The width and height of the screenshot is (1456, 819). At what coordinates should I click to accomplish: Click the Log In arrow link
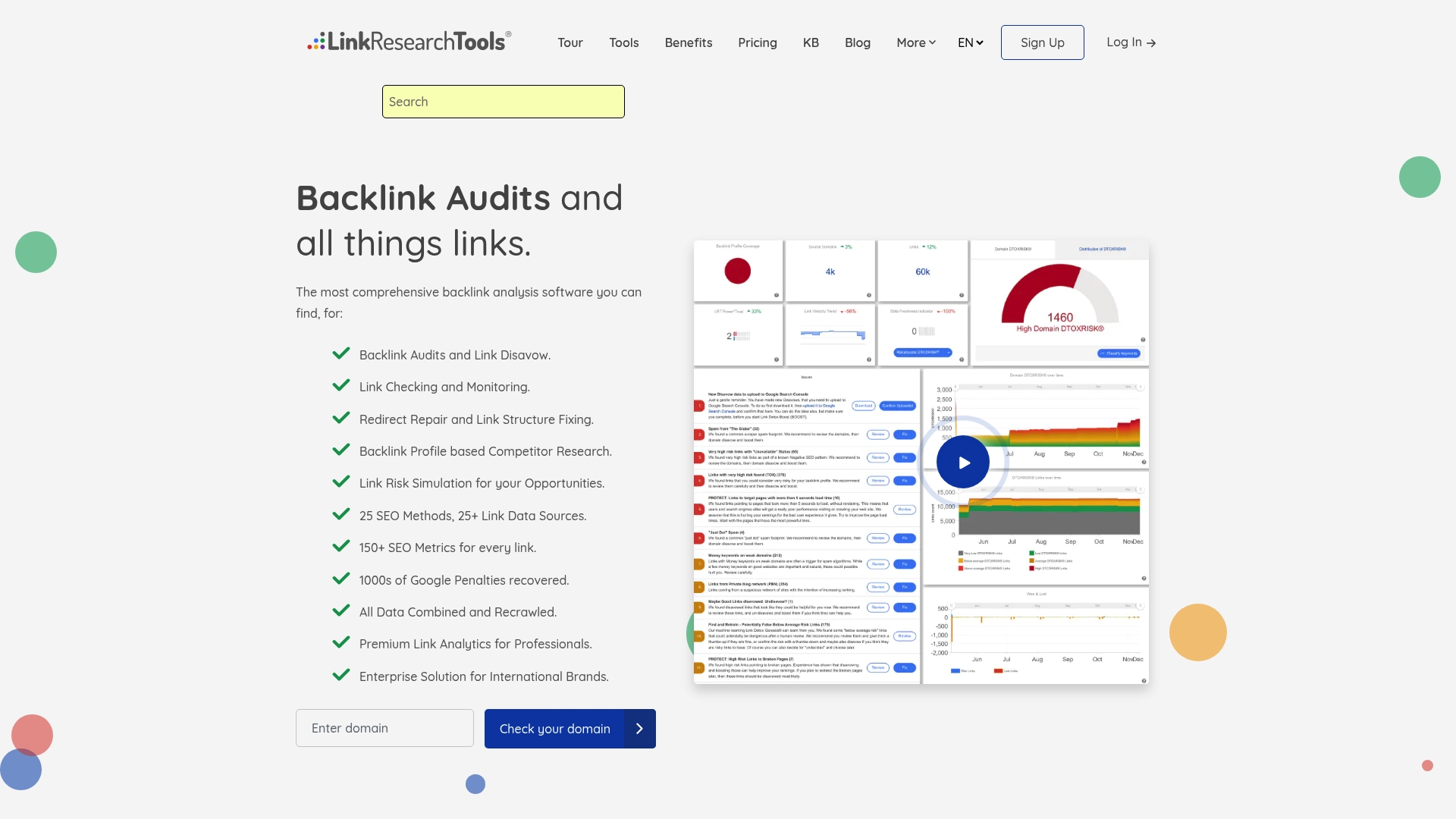coord(1131,42)
